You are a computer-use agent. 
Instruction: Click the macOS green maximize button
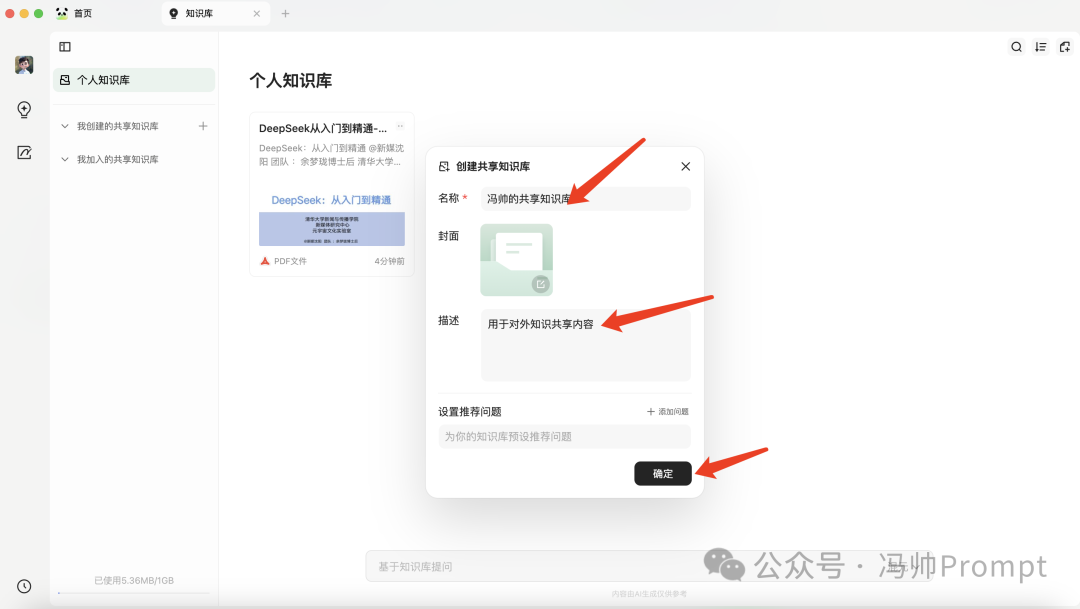tap(39, 13)
